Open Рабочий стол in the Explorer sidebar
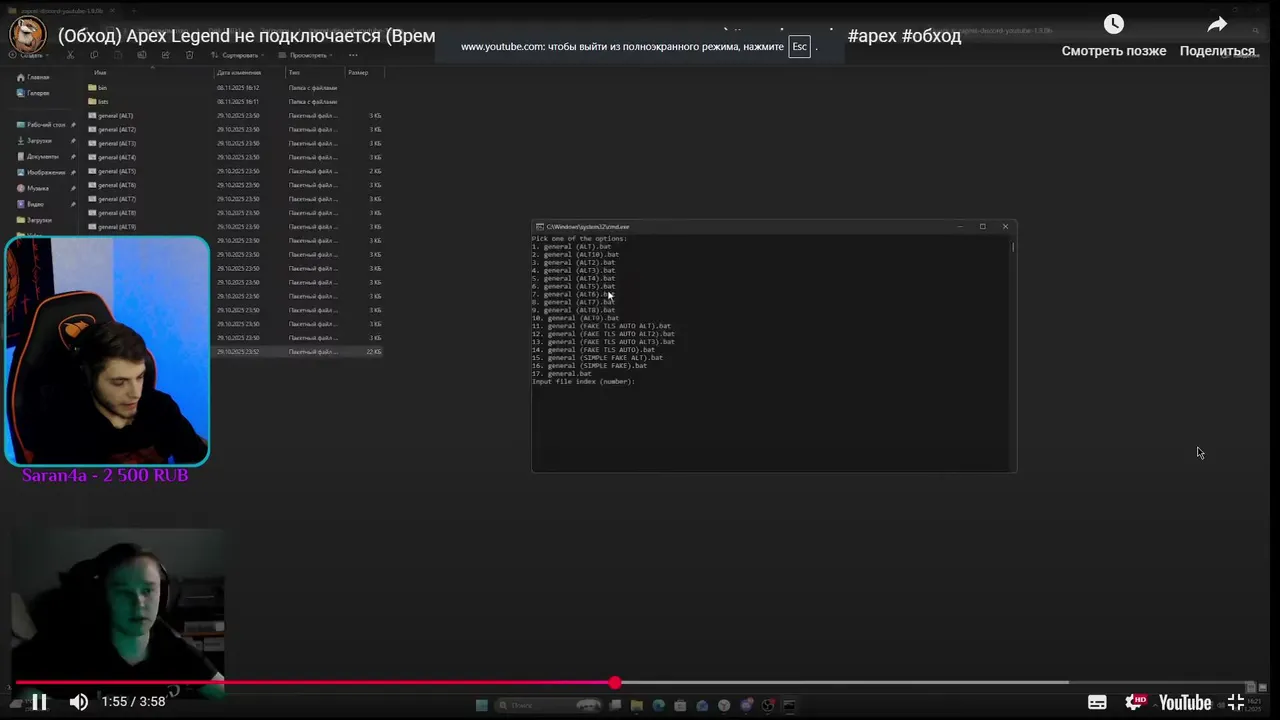Screen dimensions: 1280x720 [x=46, y=125]
